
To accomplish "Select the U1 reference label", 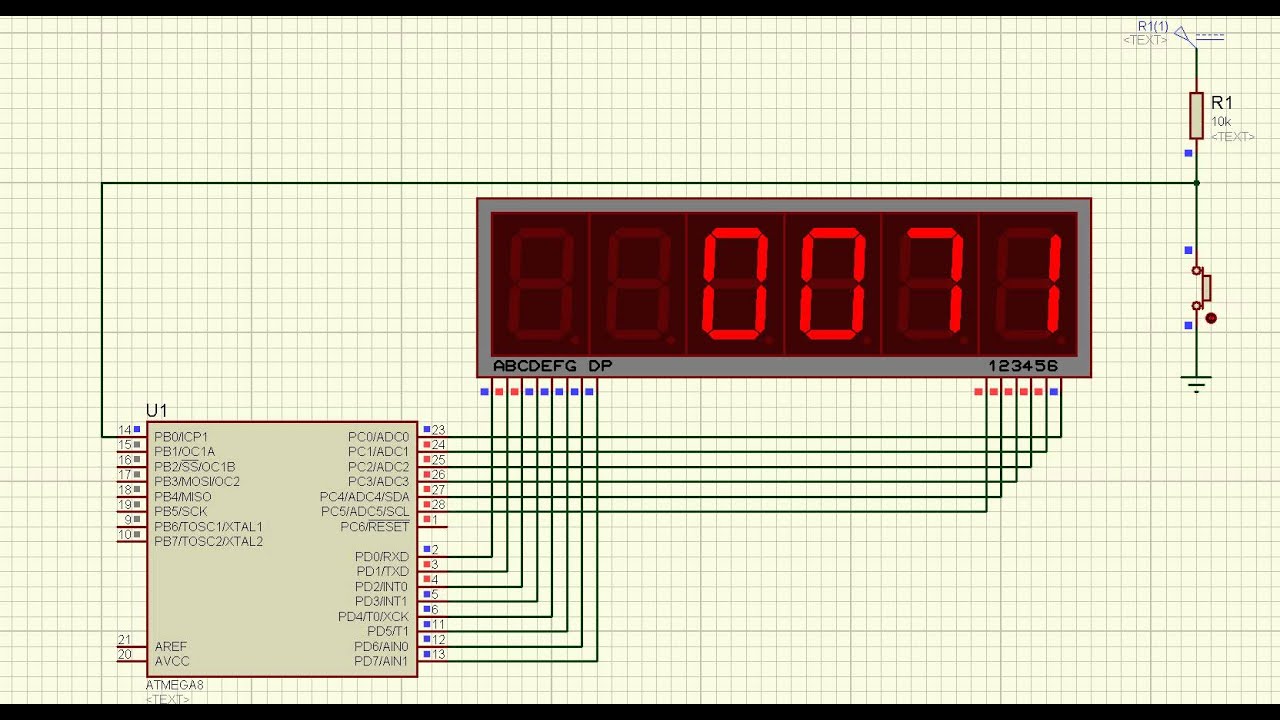I will [x=157, y=411].
